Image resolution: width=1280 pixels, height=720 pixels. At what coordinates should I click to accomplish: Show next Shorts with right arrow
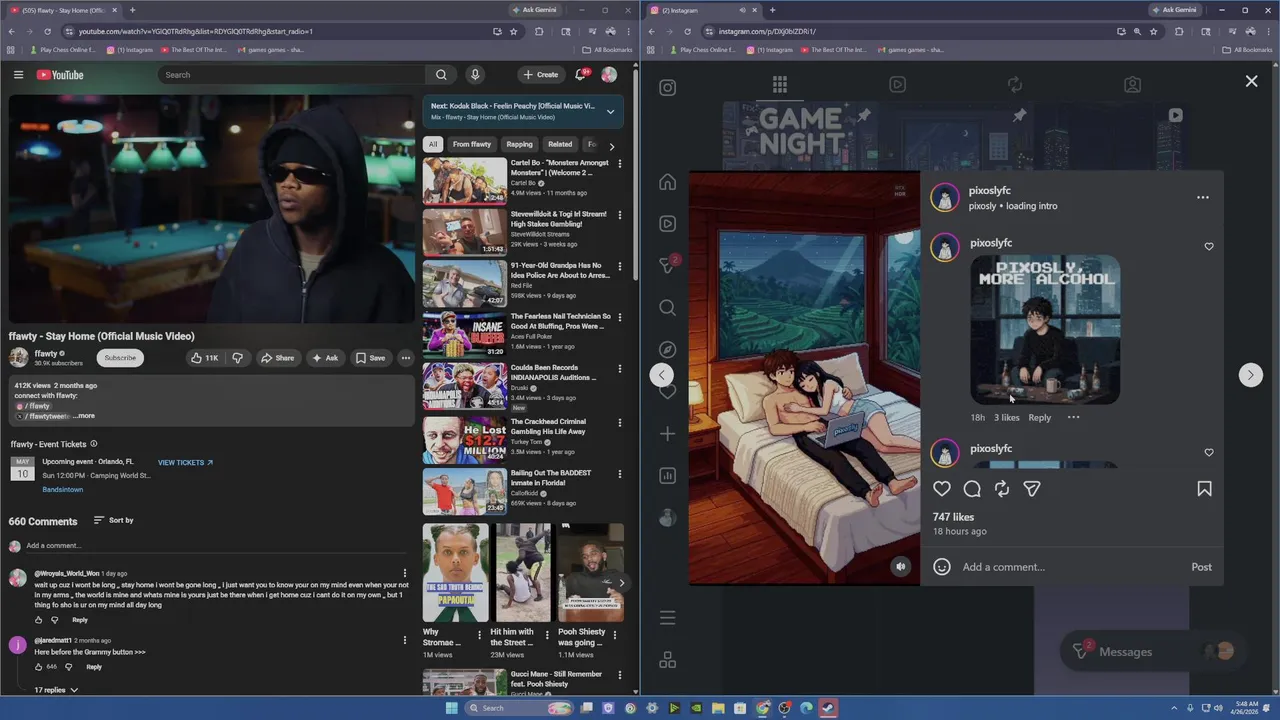tap(621, 583)
